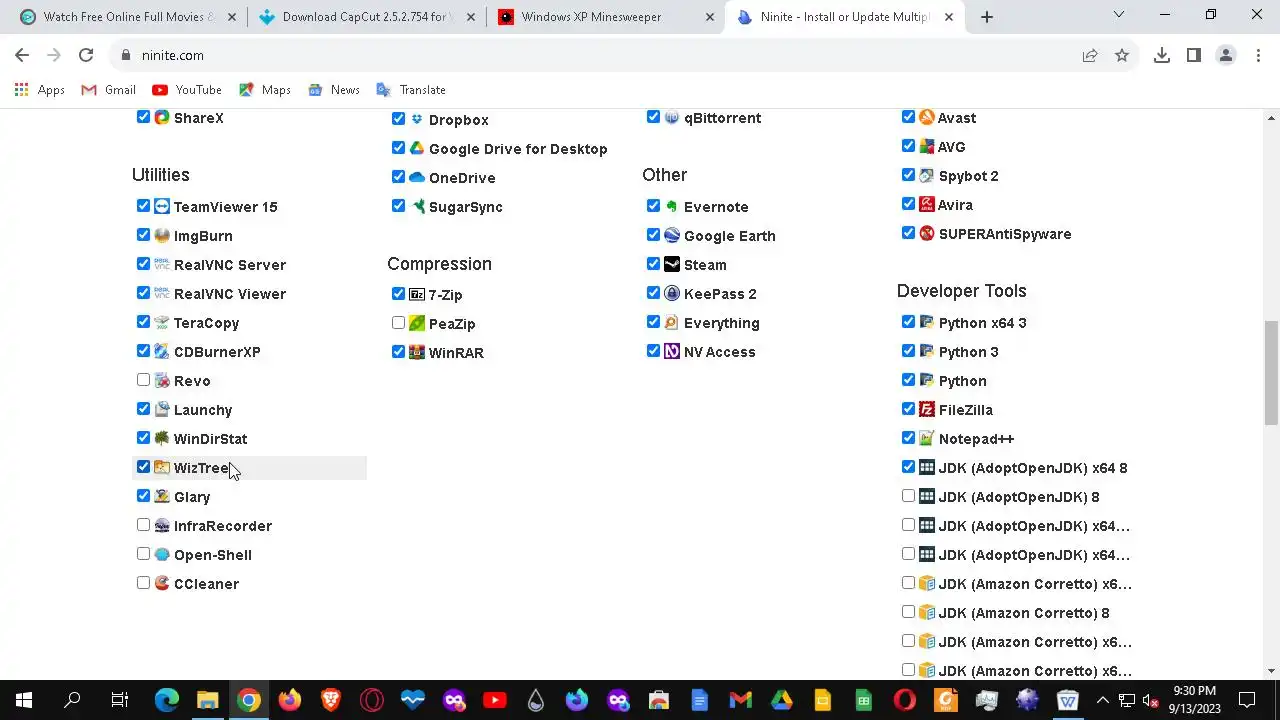Click the TeamViewer 15 app icon
This screenshot has width=1280, height=720.
point(162,206)
